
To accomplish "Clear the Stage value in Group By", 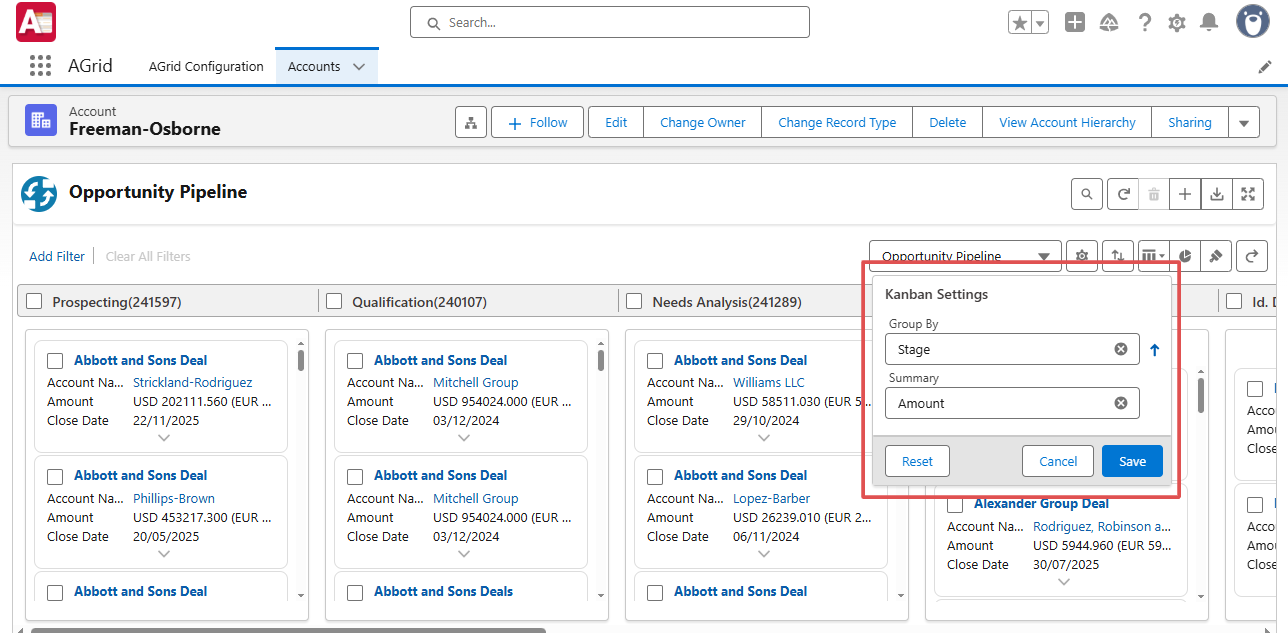I will 1121,349.
